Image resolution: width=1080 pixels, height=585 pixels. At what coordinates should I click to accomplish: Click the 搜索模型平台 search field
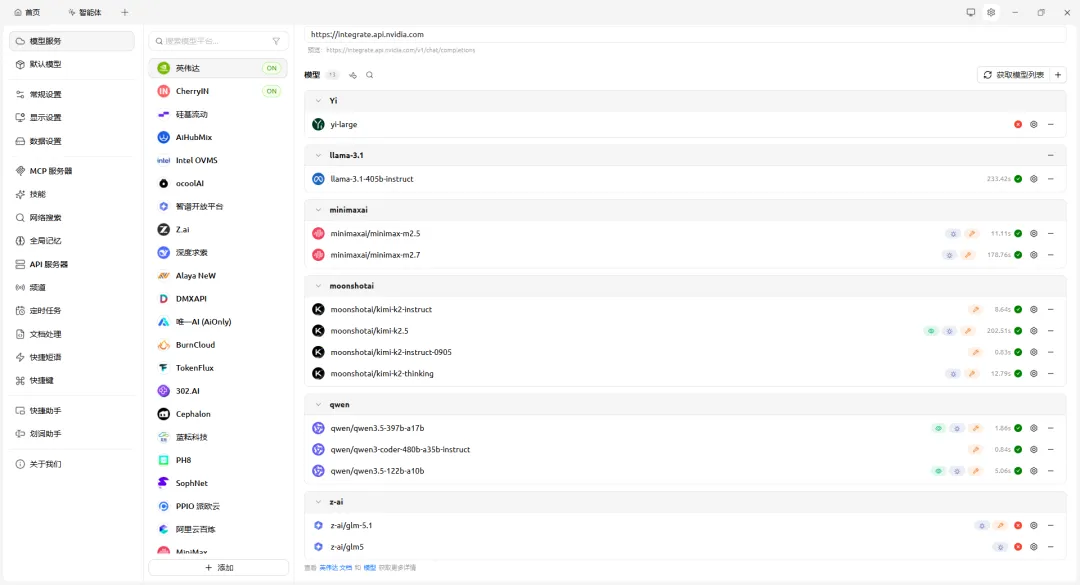218,41
